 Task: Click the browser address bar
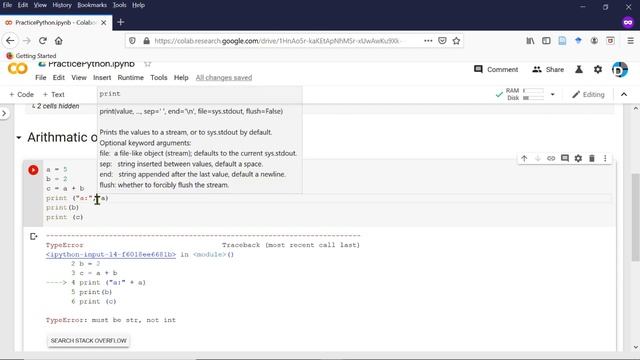pyautogui.click(x=278, y=41)
